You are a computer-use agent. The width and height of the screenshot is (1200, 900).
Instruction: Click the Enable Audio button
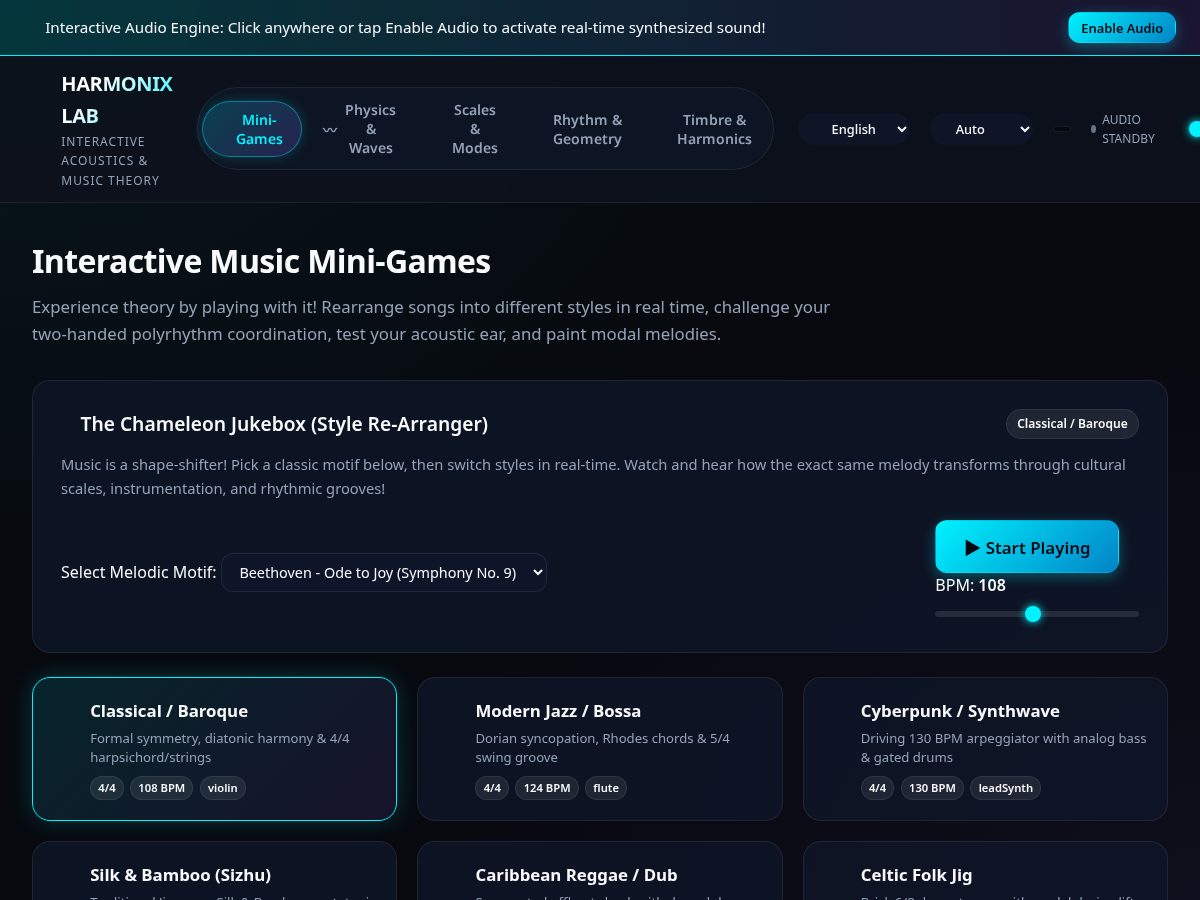pyautogui.click(x=1122, y=28)
